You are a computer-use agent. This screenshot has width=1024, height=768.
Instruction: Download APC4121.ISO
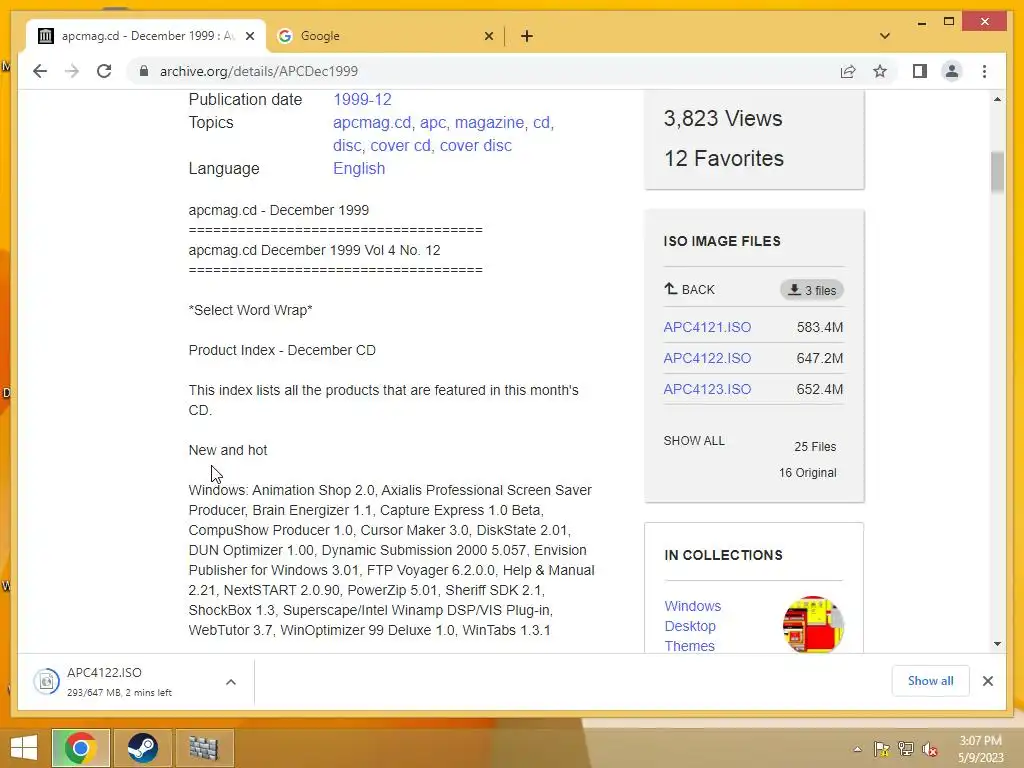click(x=707, y=327)
